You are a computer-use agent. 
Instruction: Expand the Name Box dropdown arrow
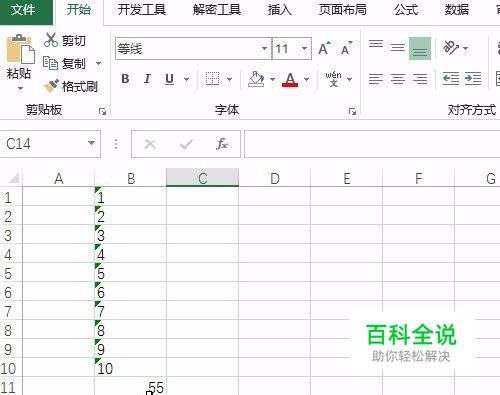pos(91,143)
